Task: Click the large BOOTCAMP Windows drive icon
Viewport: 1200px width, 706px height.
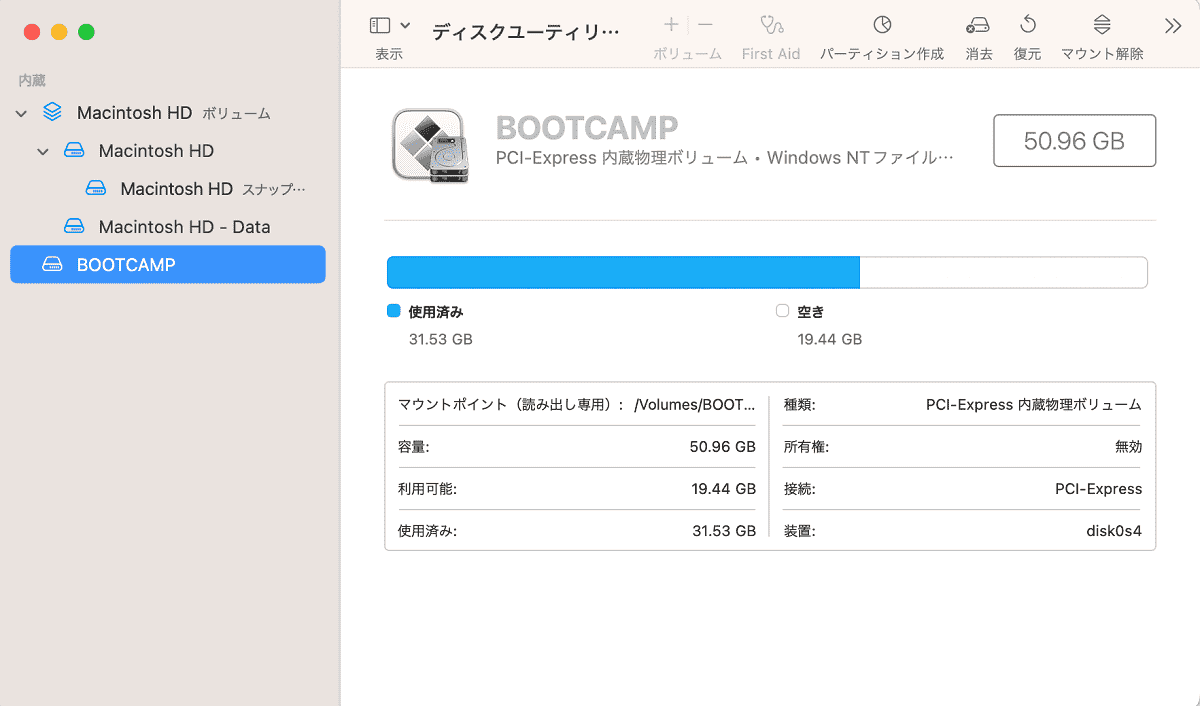Action: click(430, 144)
